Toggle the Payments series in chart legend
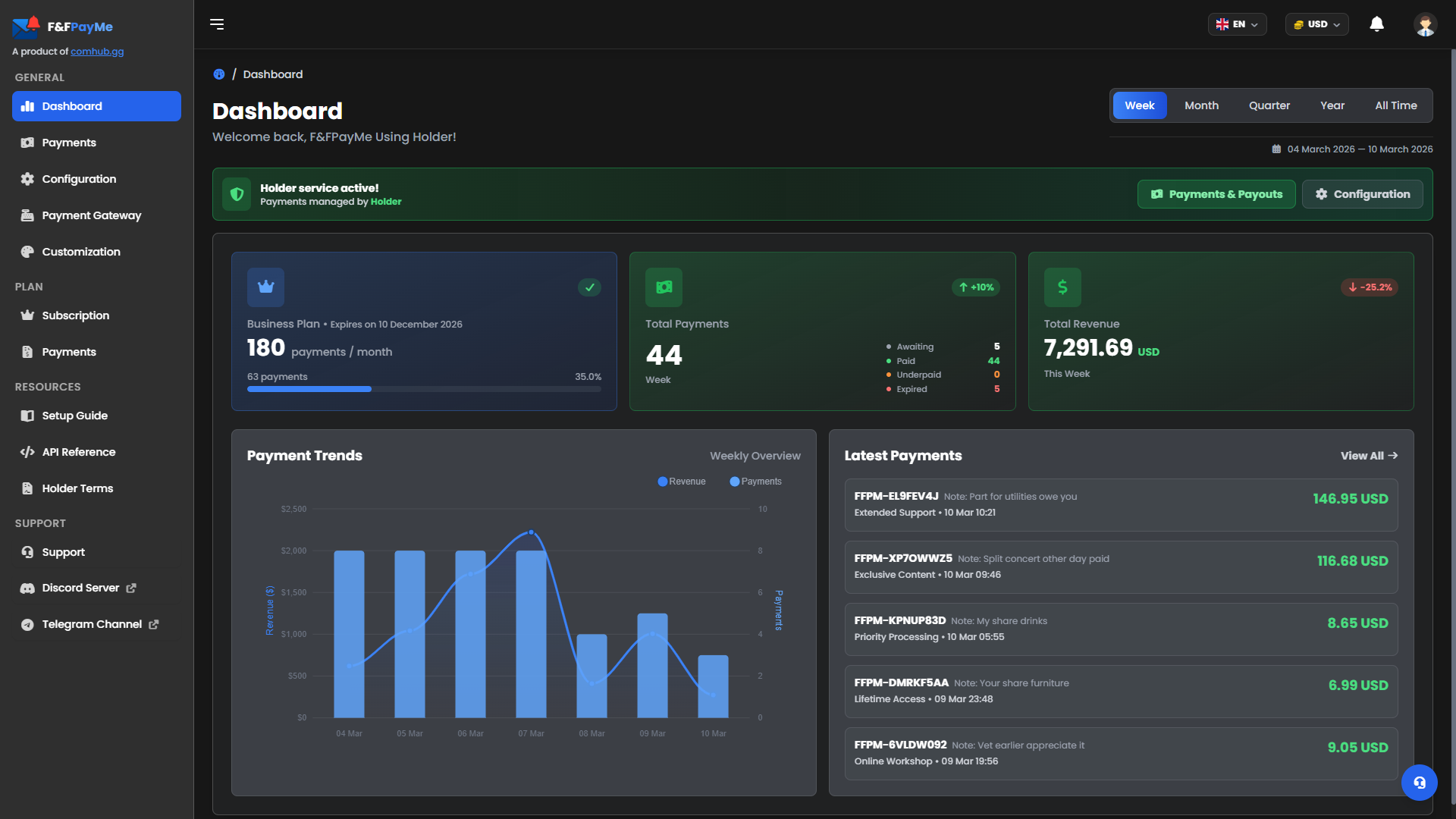 (x=755, y=482)
